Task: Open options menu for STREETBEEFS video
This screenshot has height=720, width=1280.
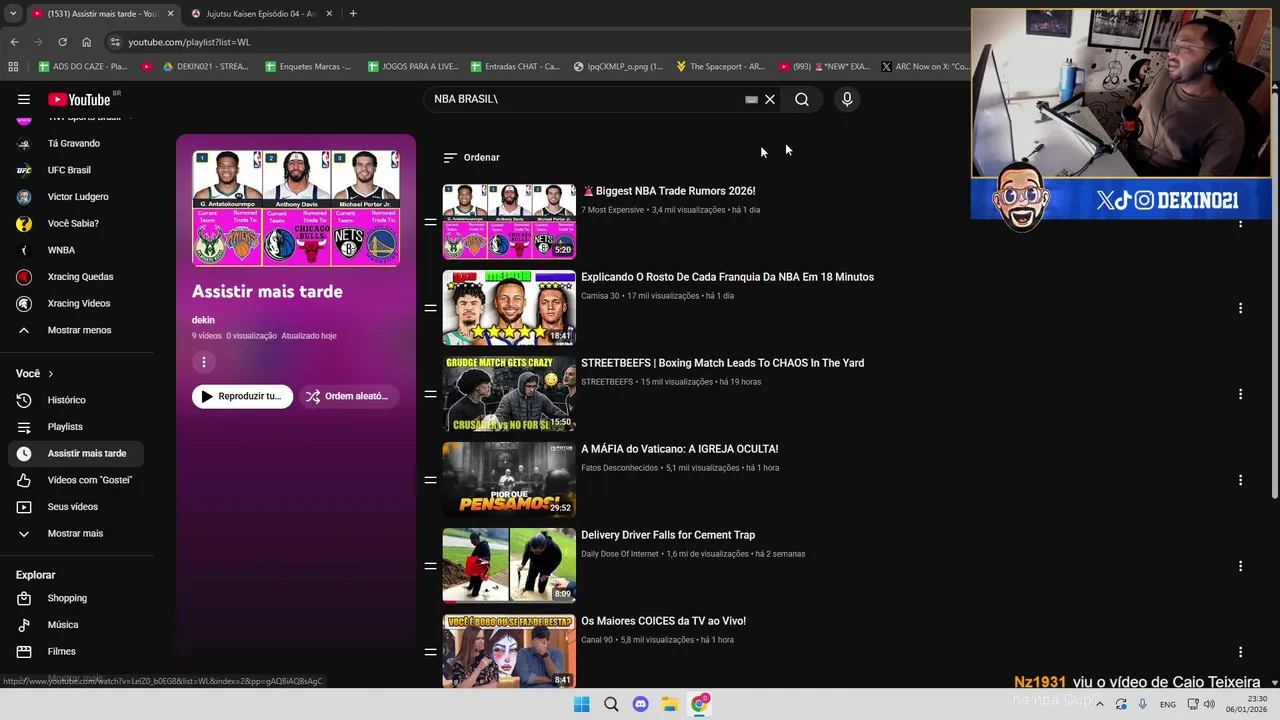Action: tap(1240, 394)
